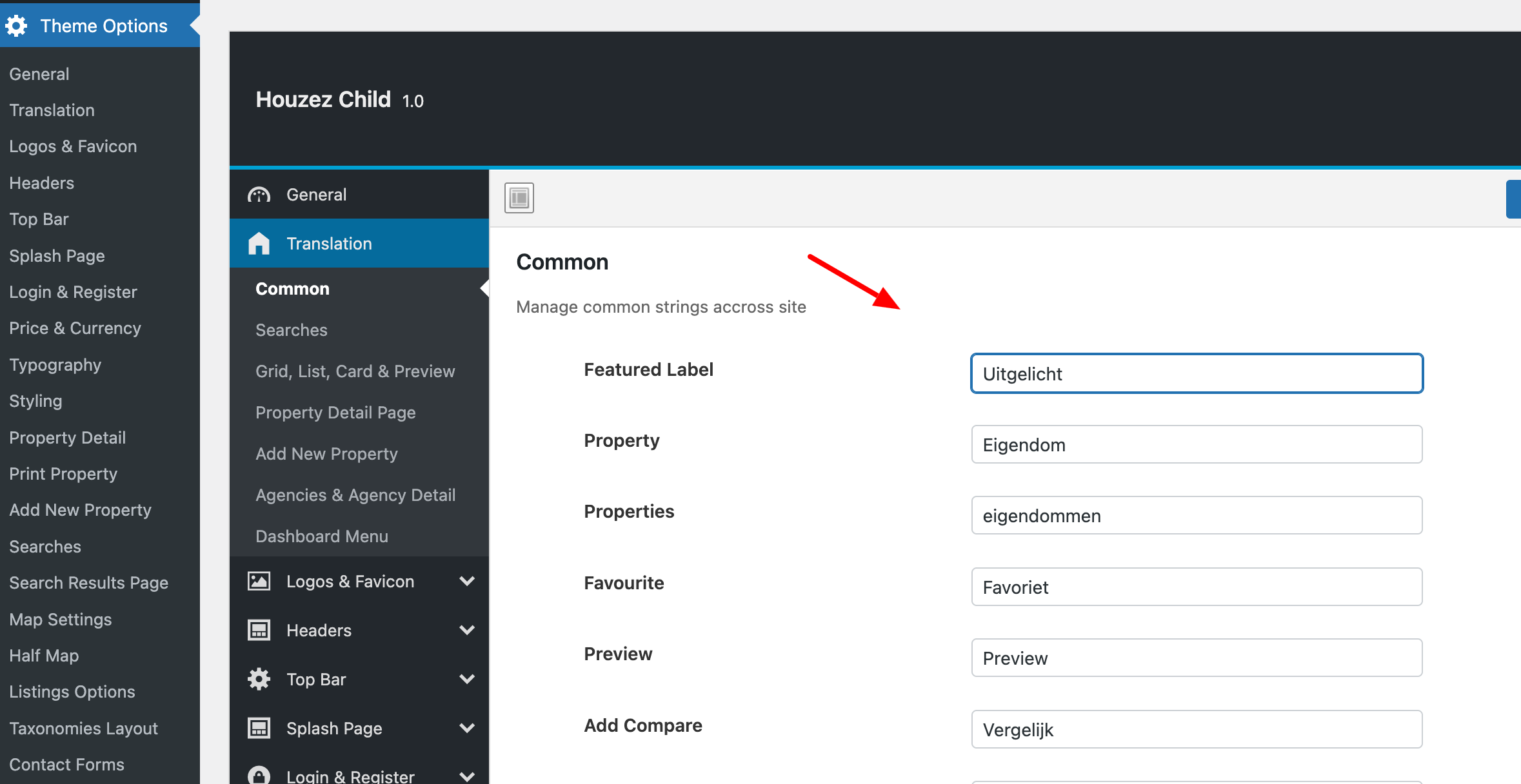This screenshot has height=784, width=1521.
Task: Click the Translation house icon
Action: click(259, 244)
